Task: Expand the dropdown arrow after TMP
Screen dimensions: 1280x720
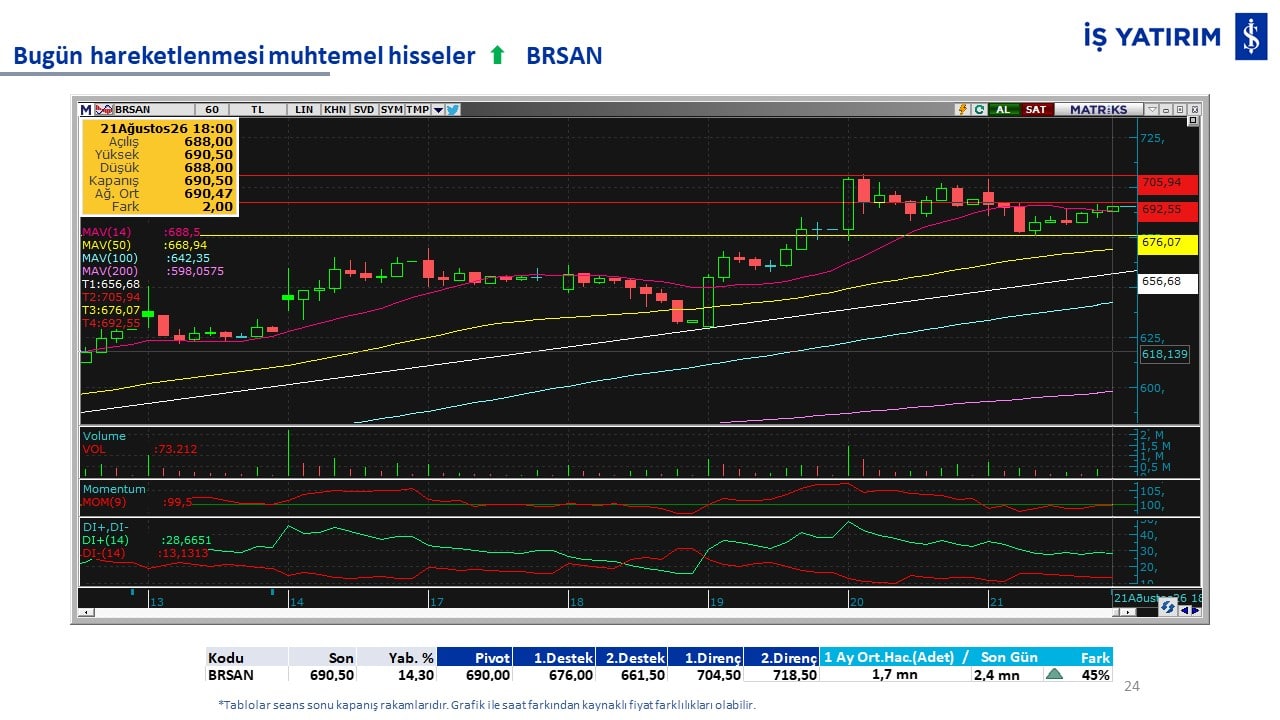Action: click(x=438, y=110)
